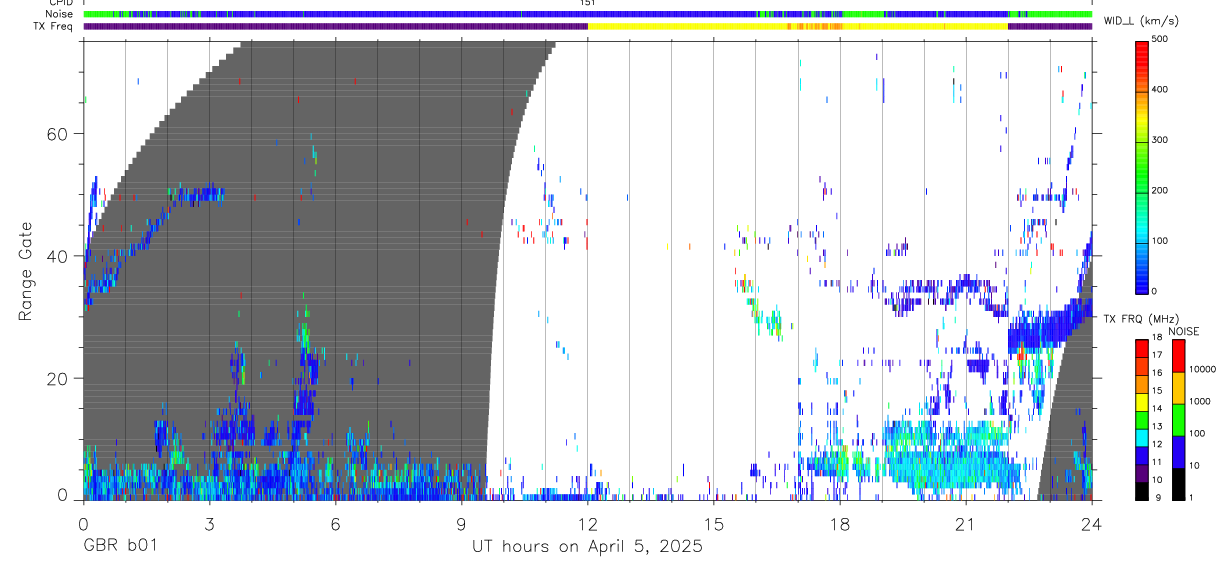Screen dimensions: 1228x567
Task: Click the '151' CPID value
Action: tap(587, 3)
